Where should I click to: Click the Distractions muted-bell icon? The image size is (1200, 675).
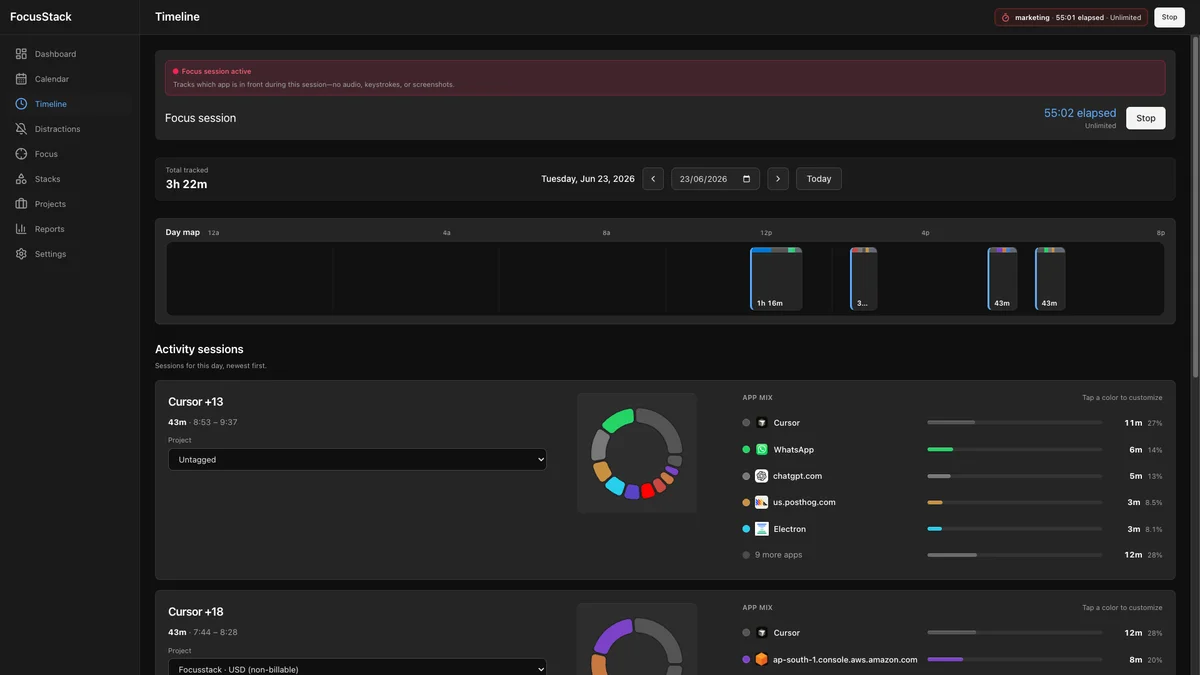[21, 129]
